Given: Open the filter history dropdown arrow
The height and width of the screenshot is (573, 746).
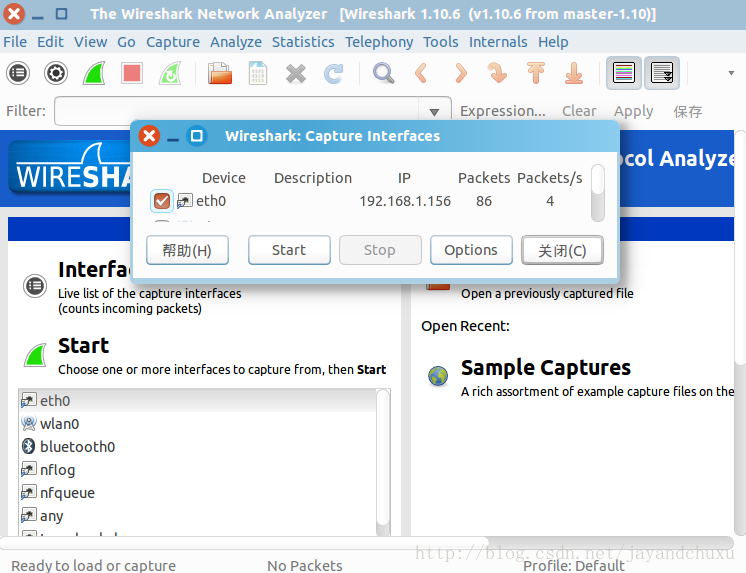Looking at the screenshot, I should point(434,112).
